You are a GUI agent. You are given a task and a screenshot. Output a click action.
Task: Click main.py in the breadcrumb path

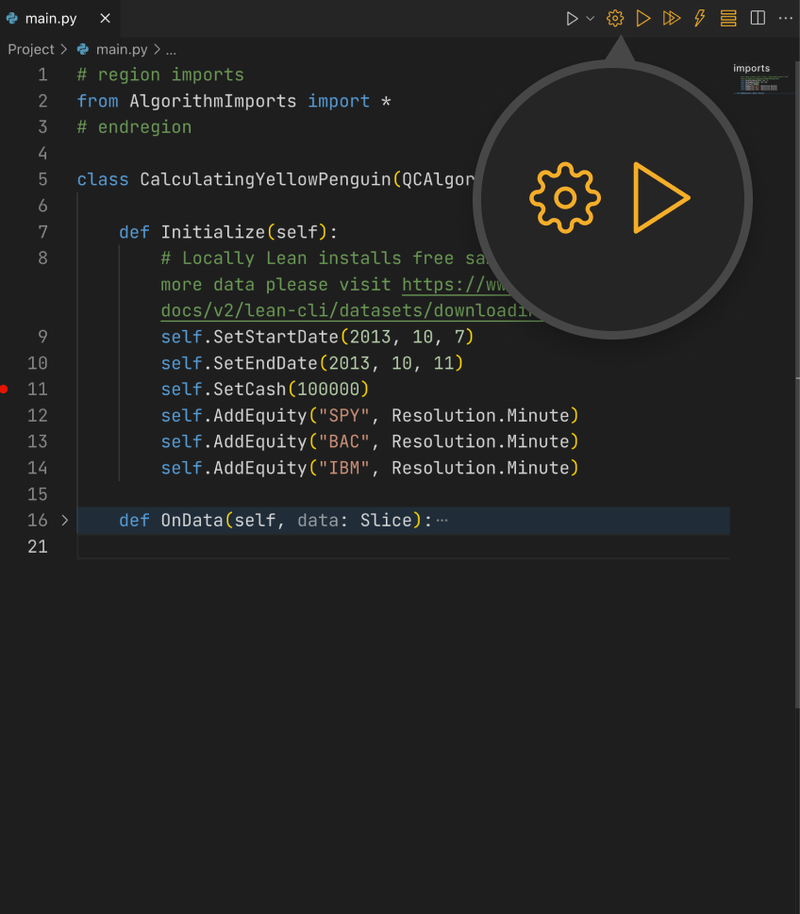pos(121,49)
